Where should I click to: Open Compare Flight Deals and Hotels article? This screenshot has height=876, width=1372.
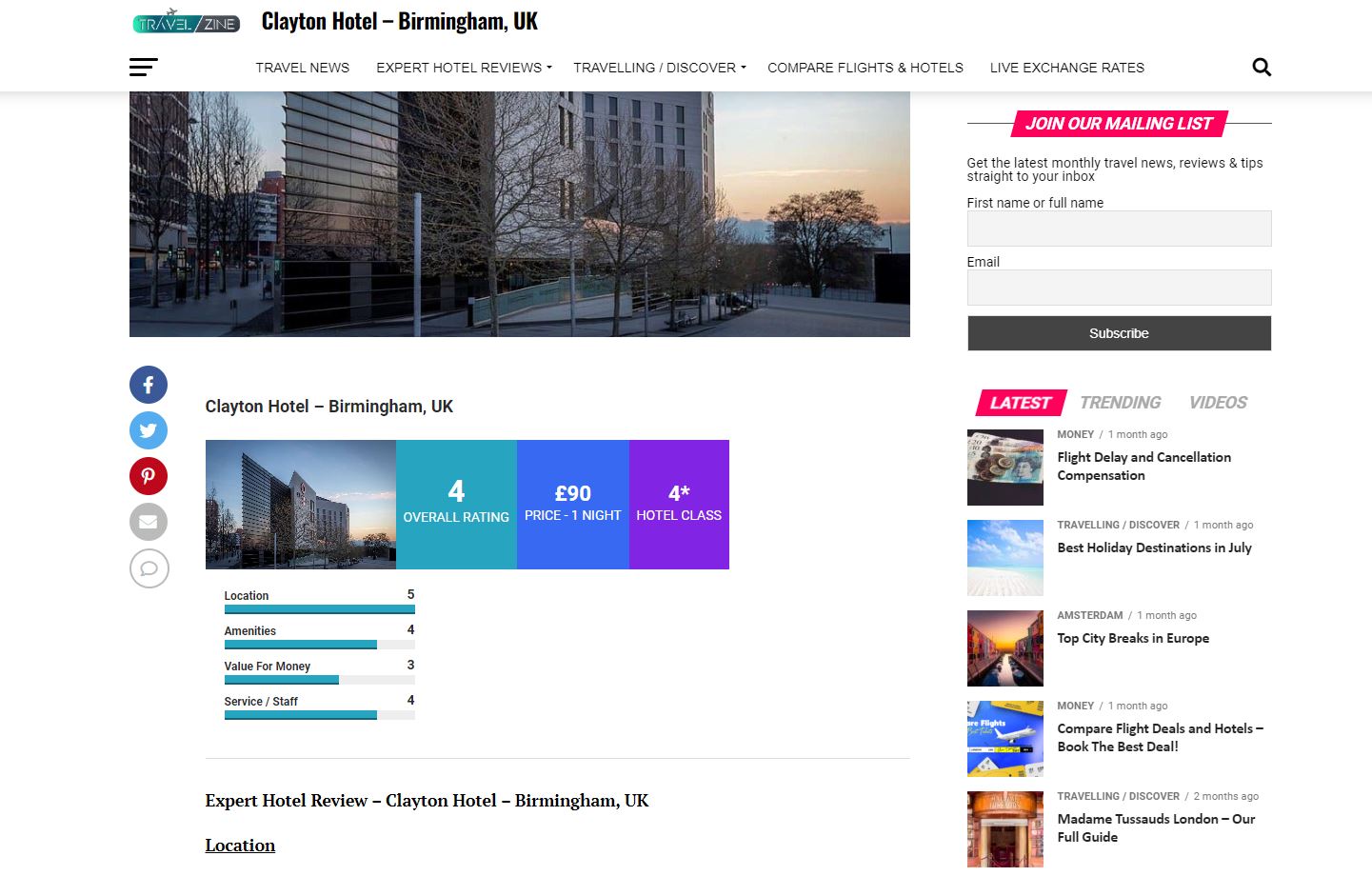(x=1160, y=738)
